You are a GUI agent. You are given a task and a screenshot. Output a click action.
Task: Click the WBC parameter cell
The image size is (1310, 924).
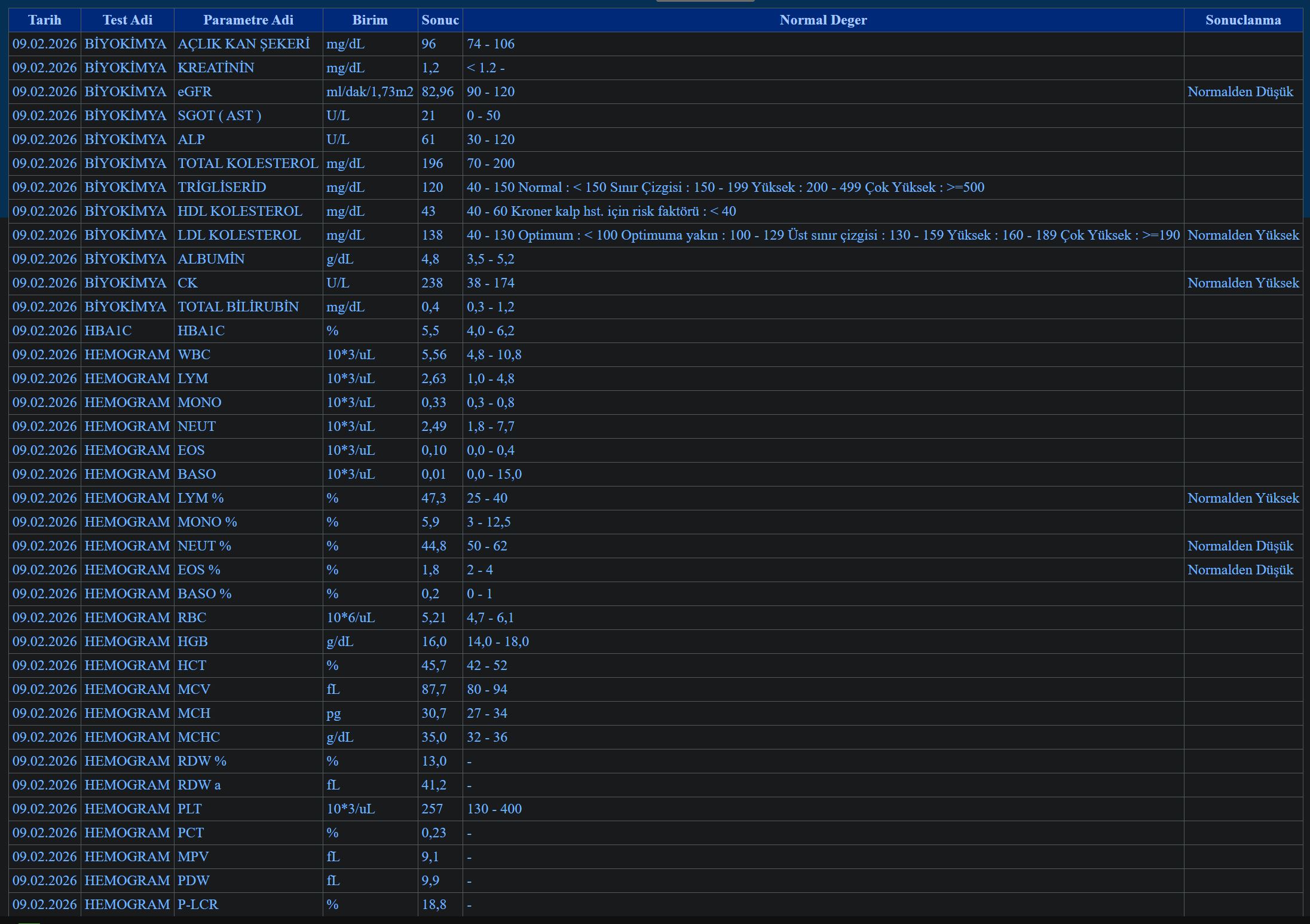coord(194,355)
